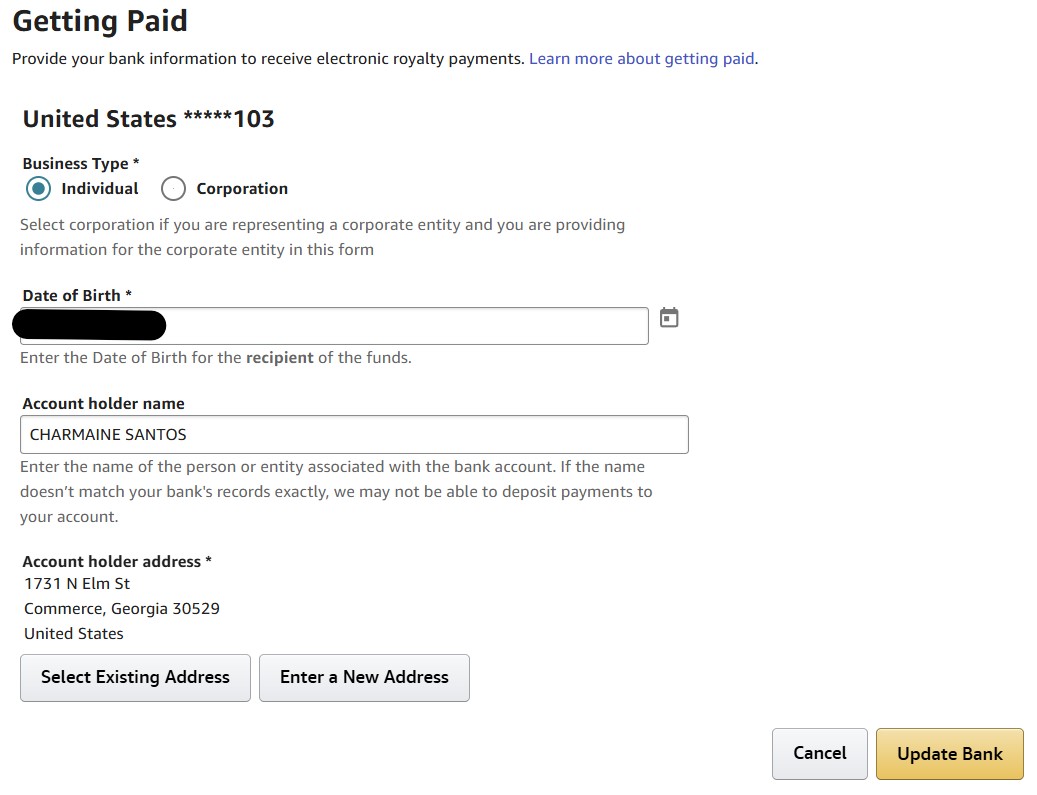This screenshot has width=1037, height=795.
Task: Click the Account holder name label
Action: 104,403
